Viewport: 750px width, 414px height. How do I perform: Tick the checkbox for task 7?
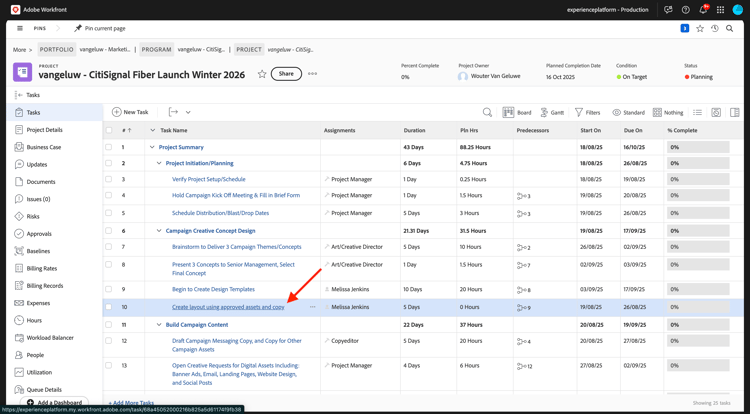pos(109,247)
